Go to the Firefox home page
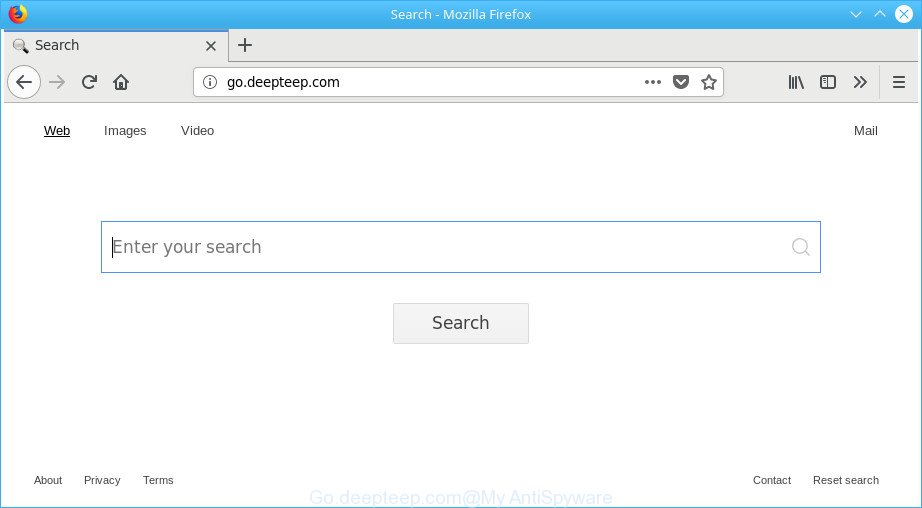The image size is (922, 508). coord(121,82)
